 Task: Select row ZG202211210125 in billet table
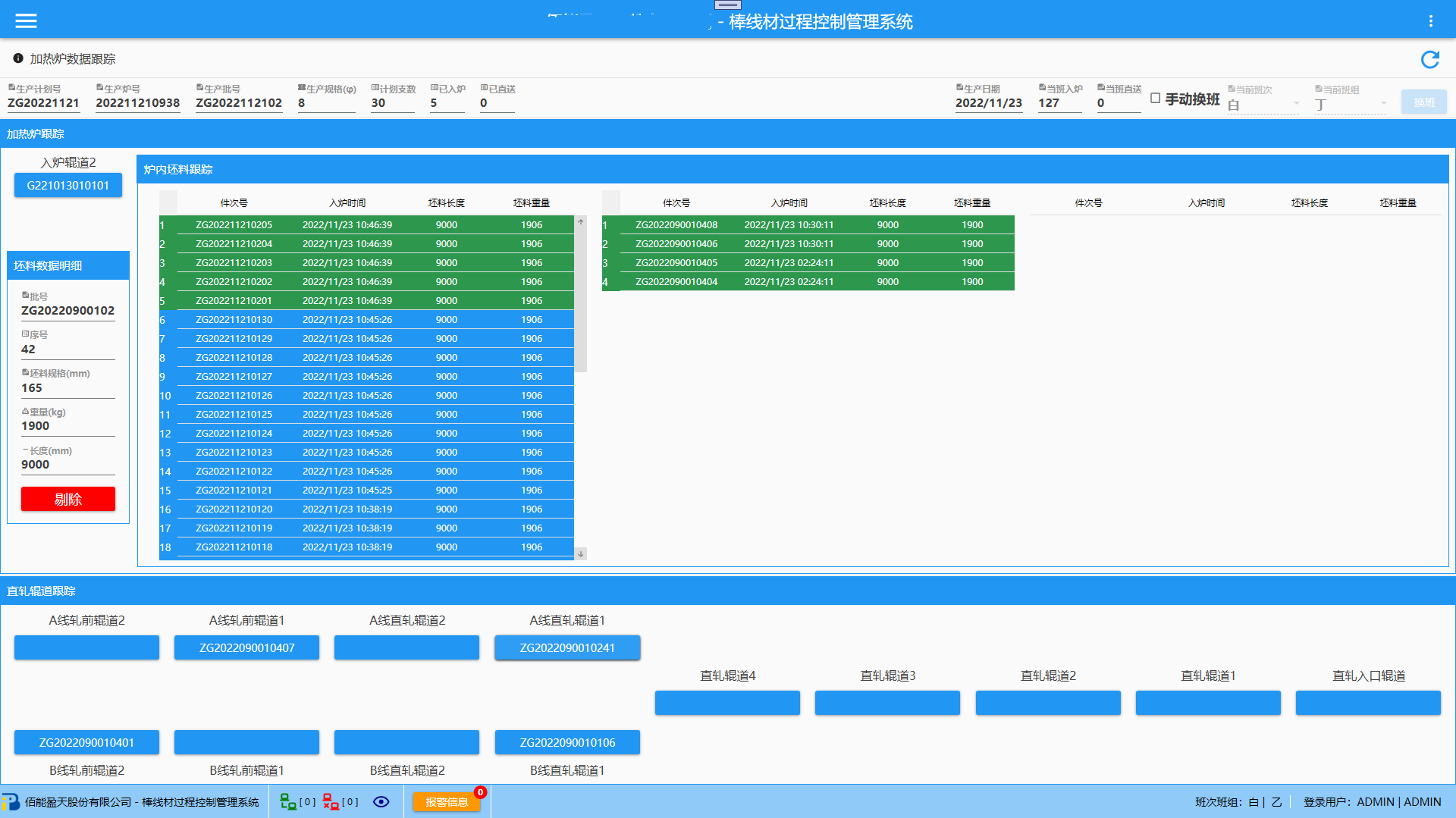tap(366, 414)
